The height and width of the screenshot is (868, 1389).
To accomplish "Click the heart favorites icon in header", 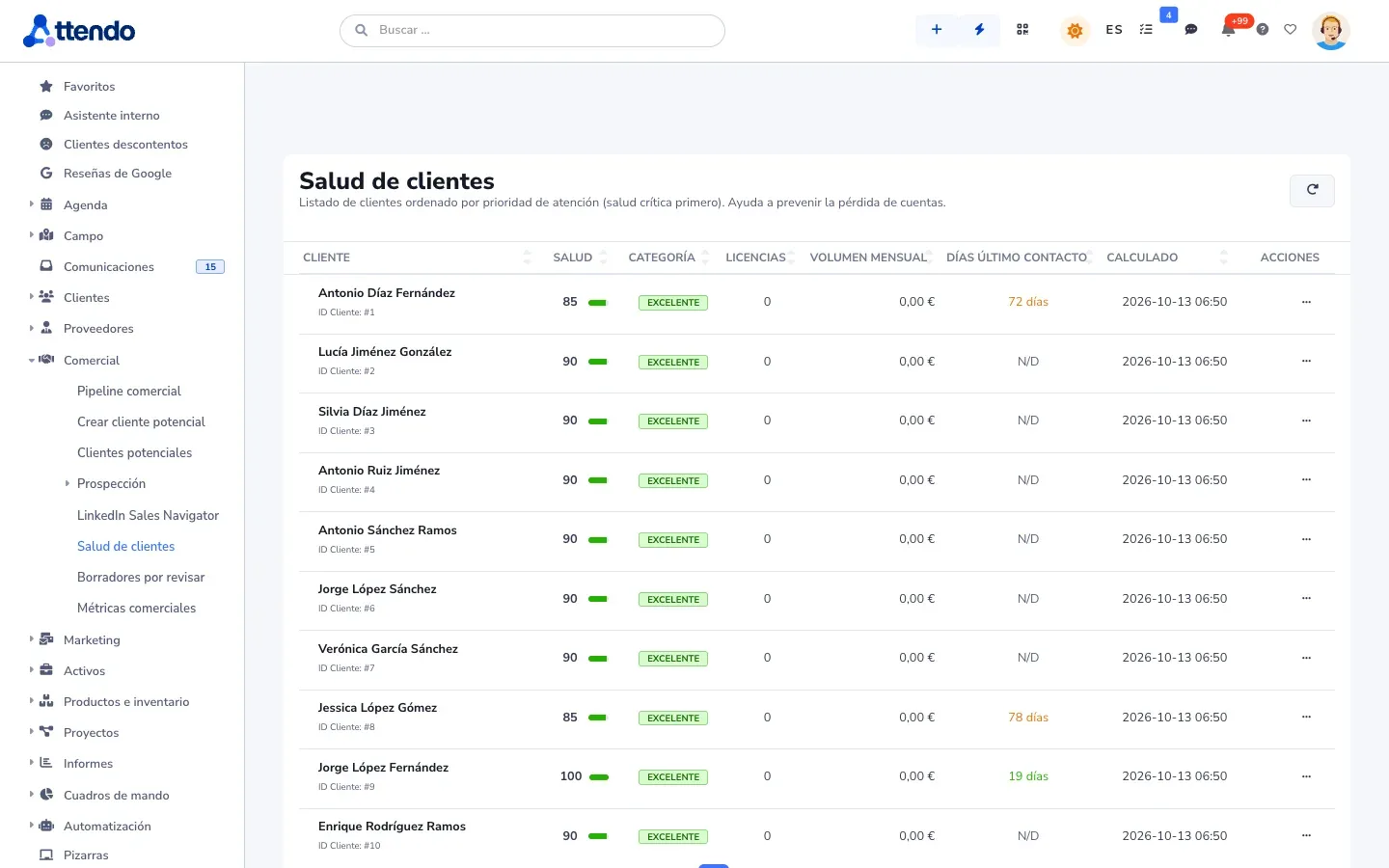I will pos(1291,30).
